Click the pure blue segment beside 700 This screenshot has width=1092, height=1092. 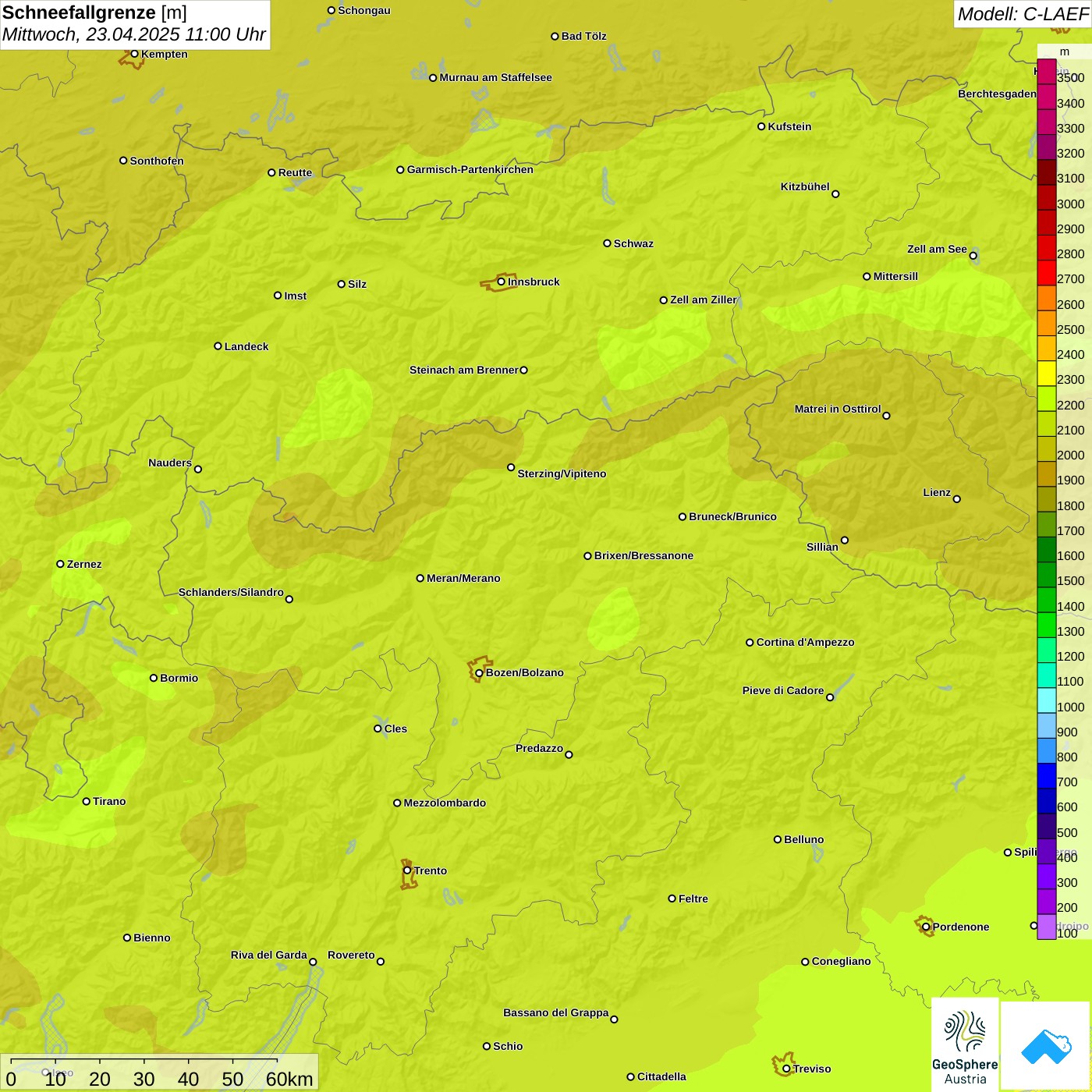point(1047,776)
